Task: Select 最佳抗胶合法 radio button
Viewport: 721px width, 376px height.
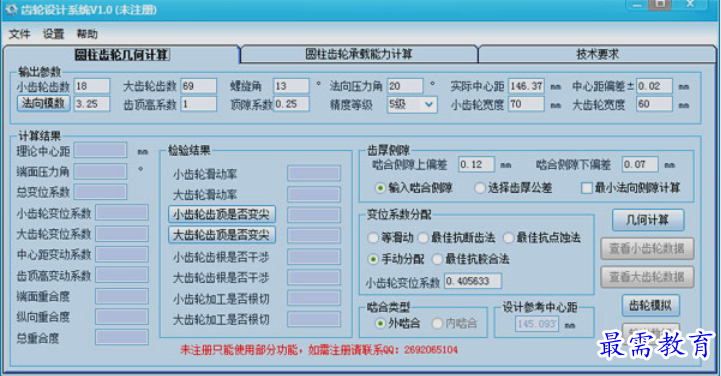Action: 437,259
